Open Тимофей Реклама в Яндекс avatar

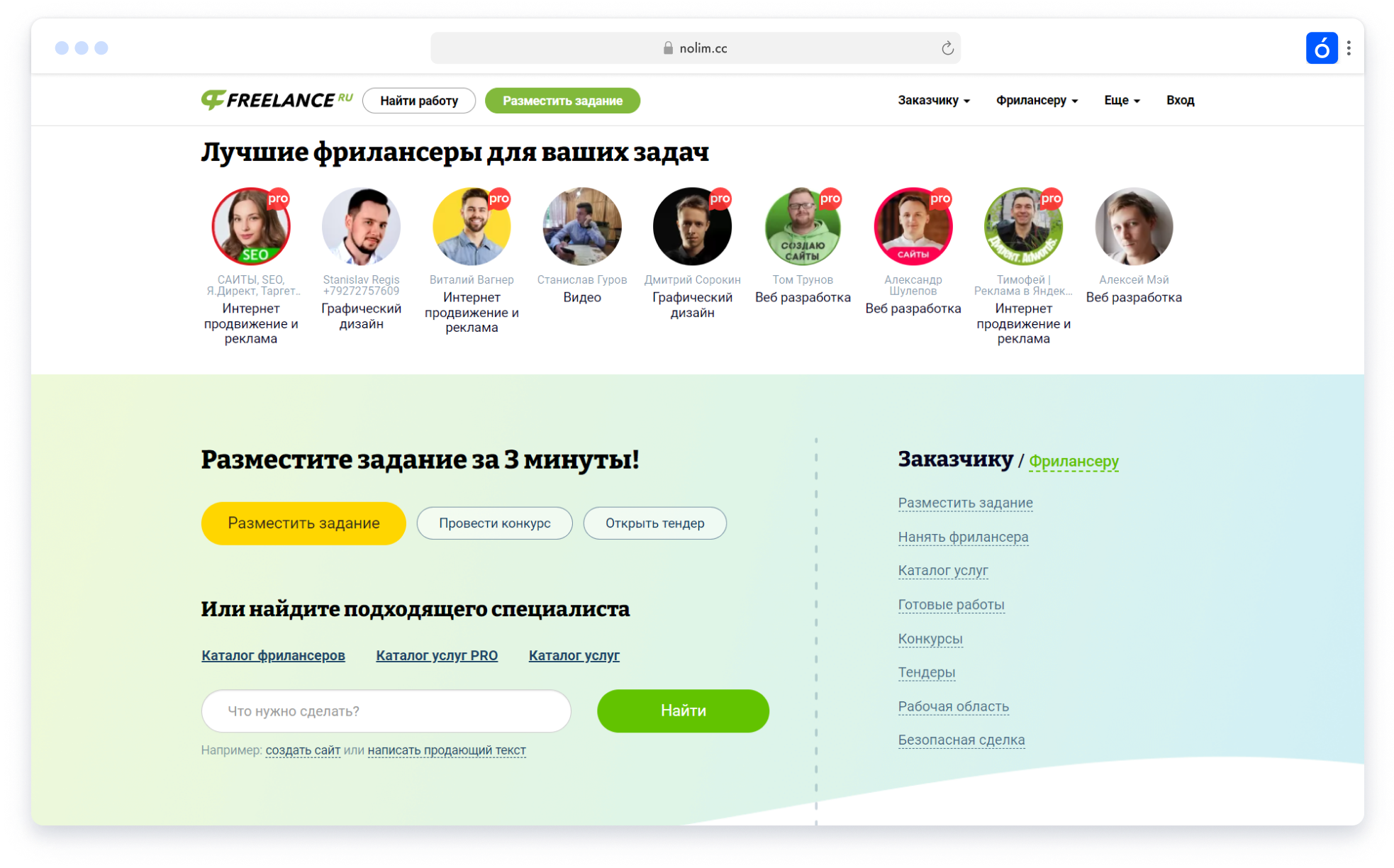1023,226
